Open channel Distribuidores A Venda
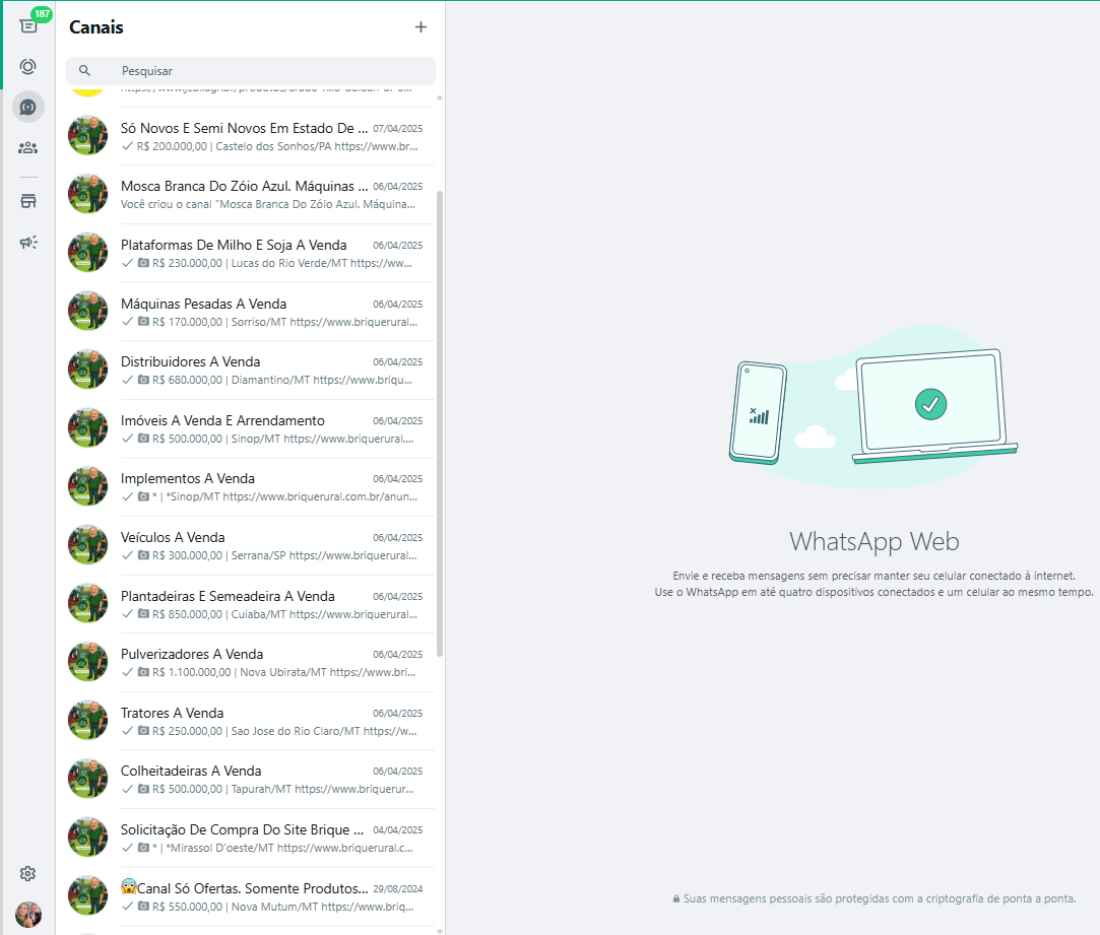Viewport: 1100px width, 935px height. [x=250, y=370]
